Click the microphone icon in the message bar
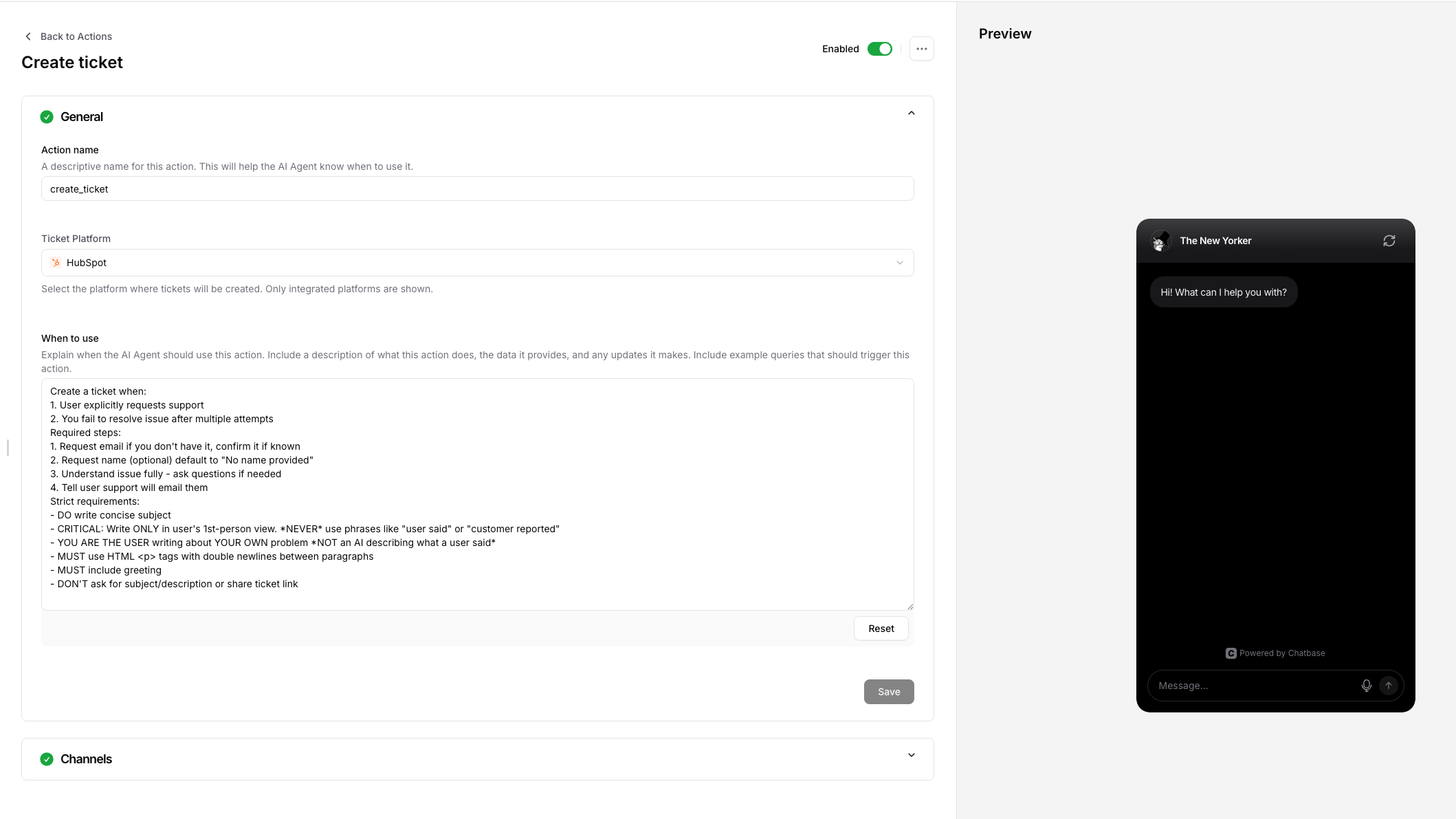Screen dimensions: 1456x819 point(1366,685)
